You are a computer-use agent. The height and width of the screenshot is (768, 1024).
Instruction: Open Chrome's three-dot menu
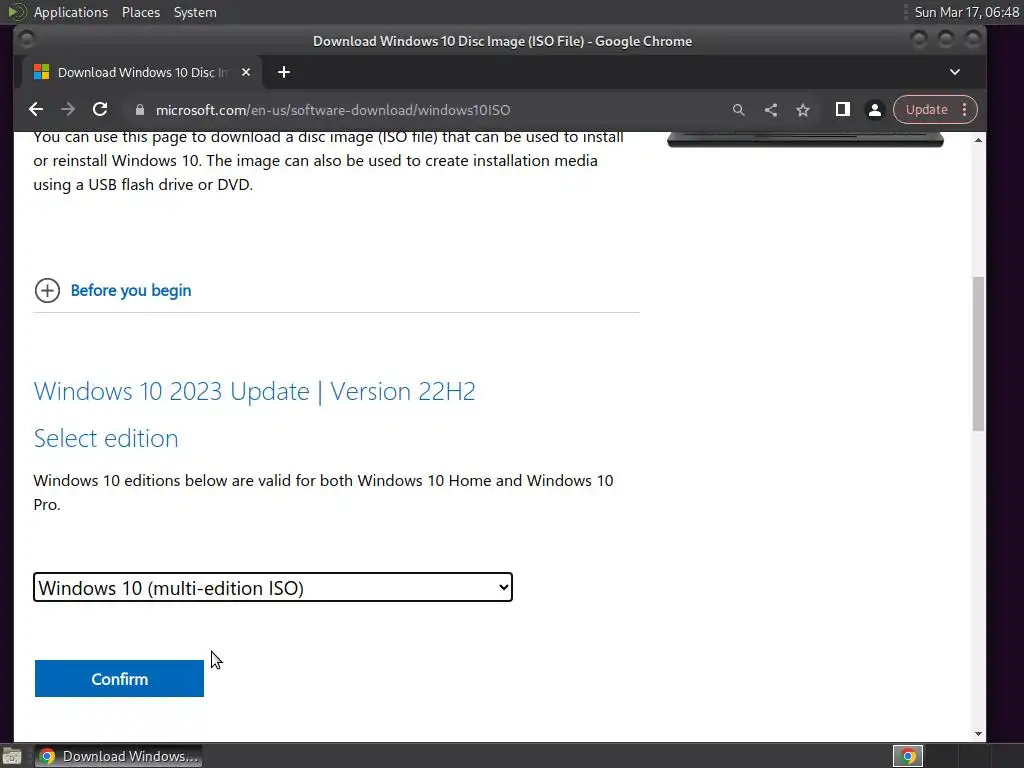point(965,110)
